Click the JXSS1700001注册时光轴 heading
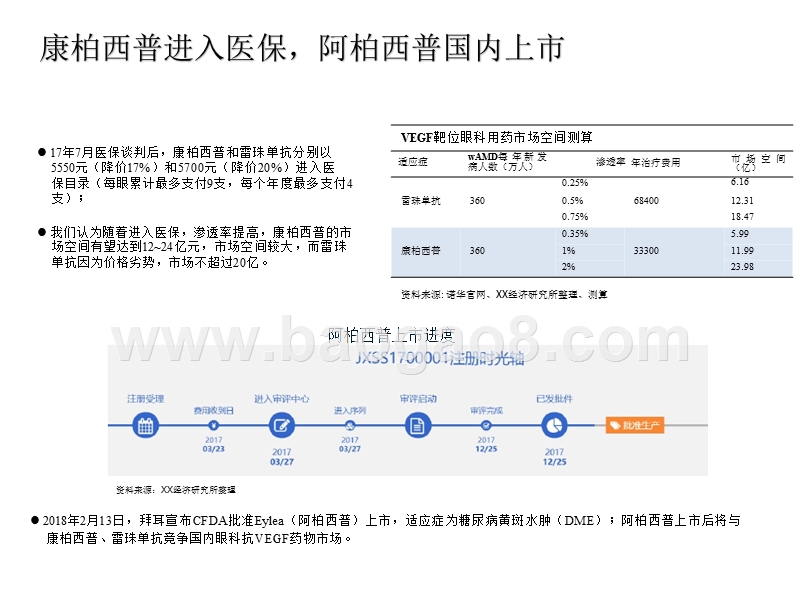800x600 pixels. point(440,358)
